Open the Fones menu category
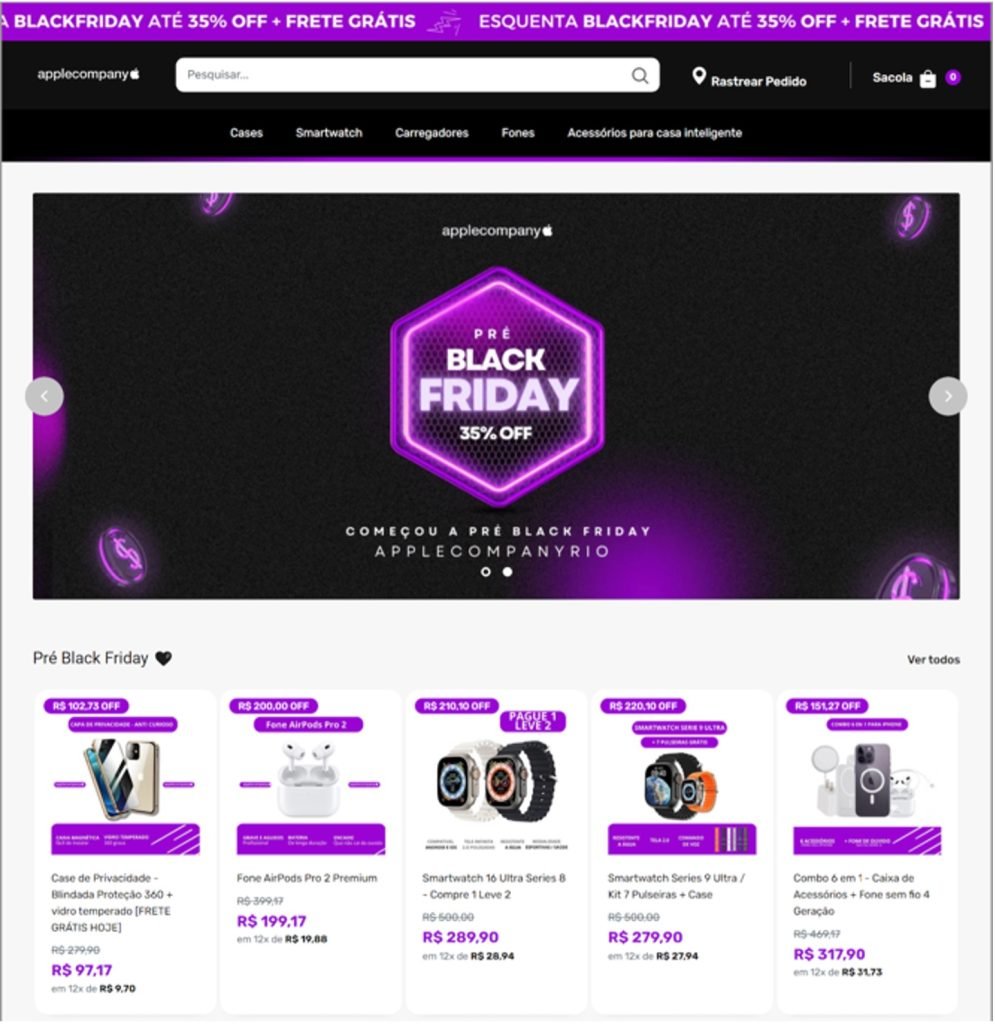Image resolution: width=995 pixels, height=1024 pixels. (x=518, y=133)
